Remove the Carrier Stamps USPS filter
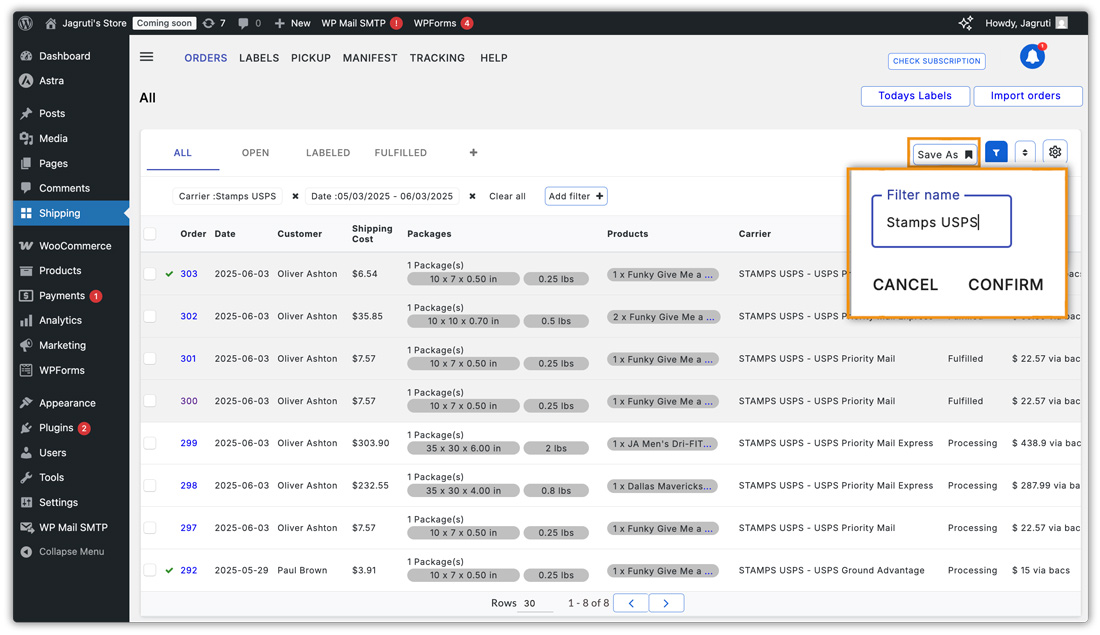This screenshot has height=635, width=1100. tap(295, 196)
